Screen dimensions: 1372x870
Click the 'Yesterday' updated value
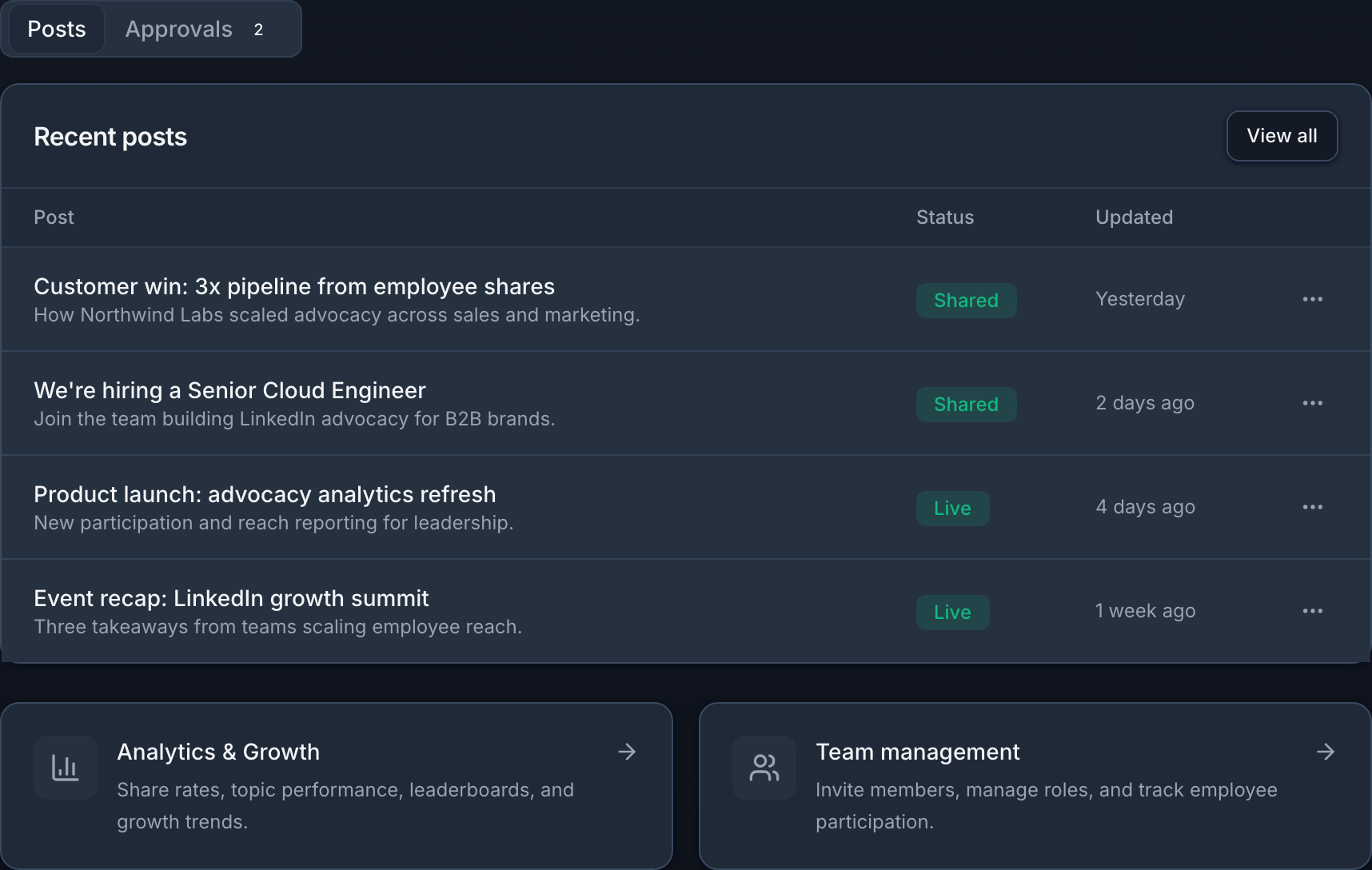coord(1140,299)
